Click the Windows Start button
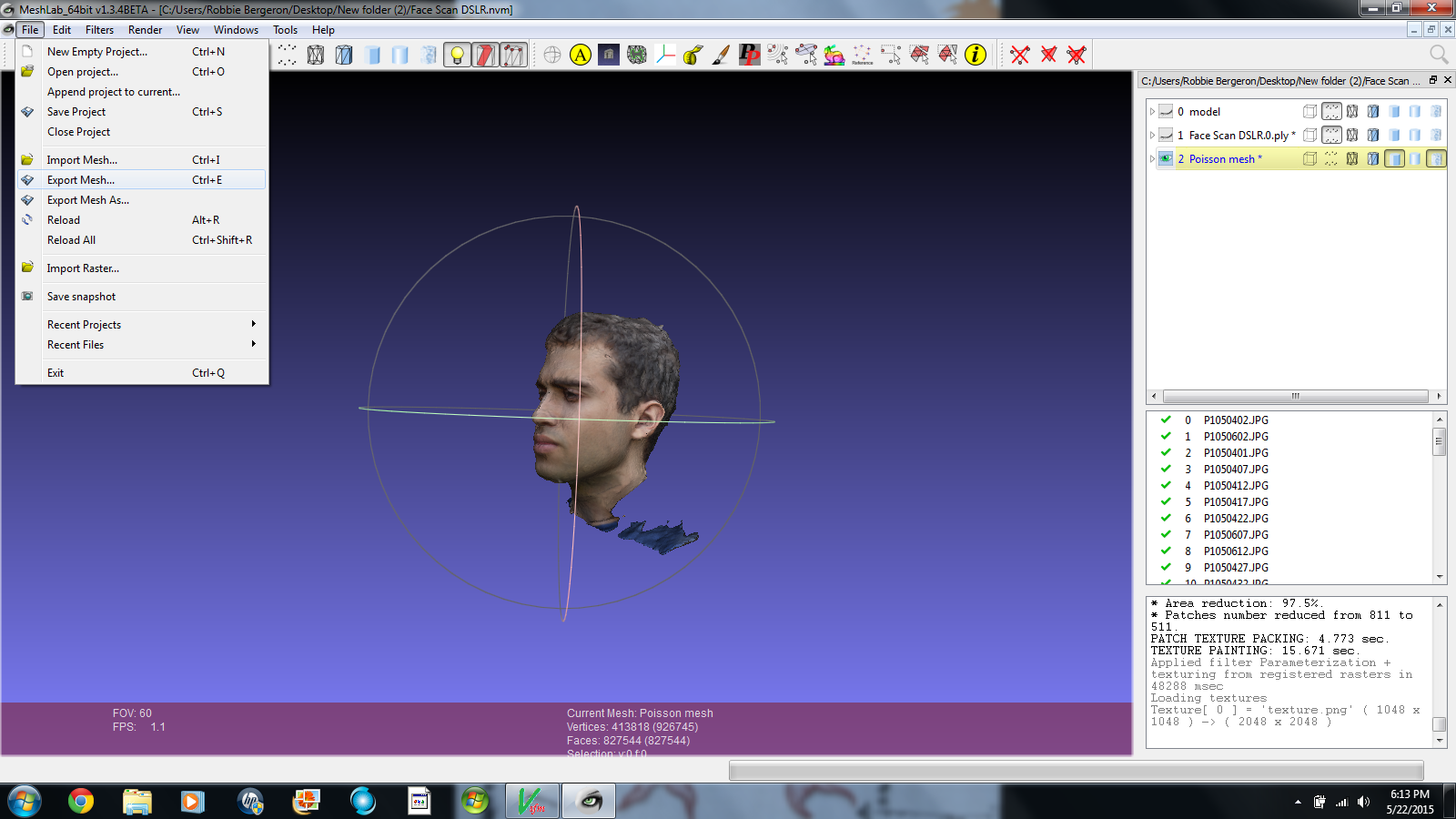Viewport: 1456px width, 819px height. [25, 801]
